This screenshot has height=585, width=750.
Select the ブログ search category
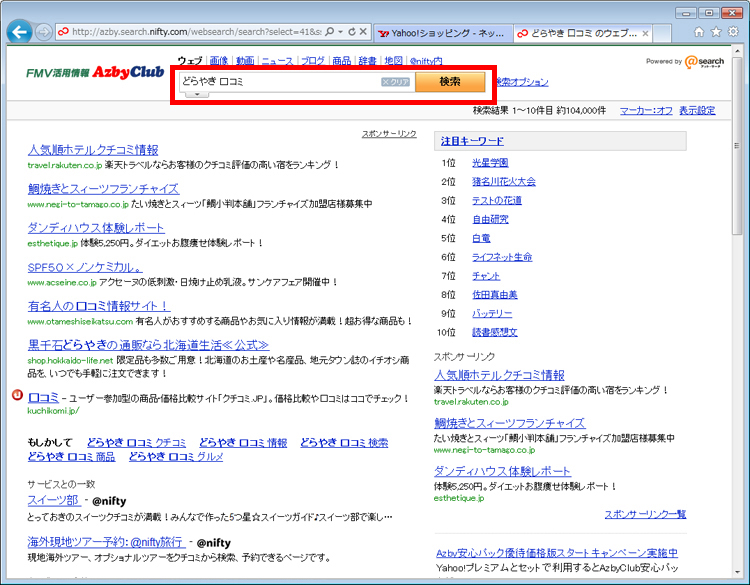313,61
